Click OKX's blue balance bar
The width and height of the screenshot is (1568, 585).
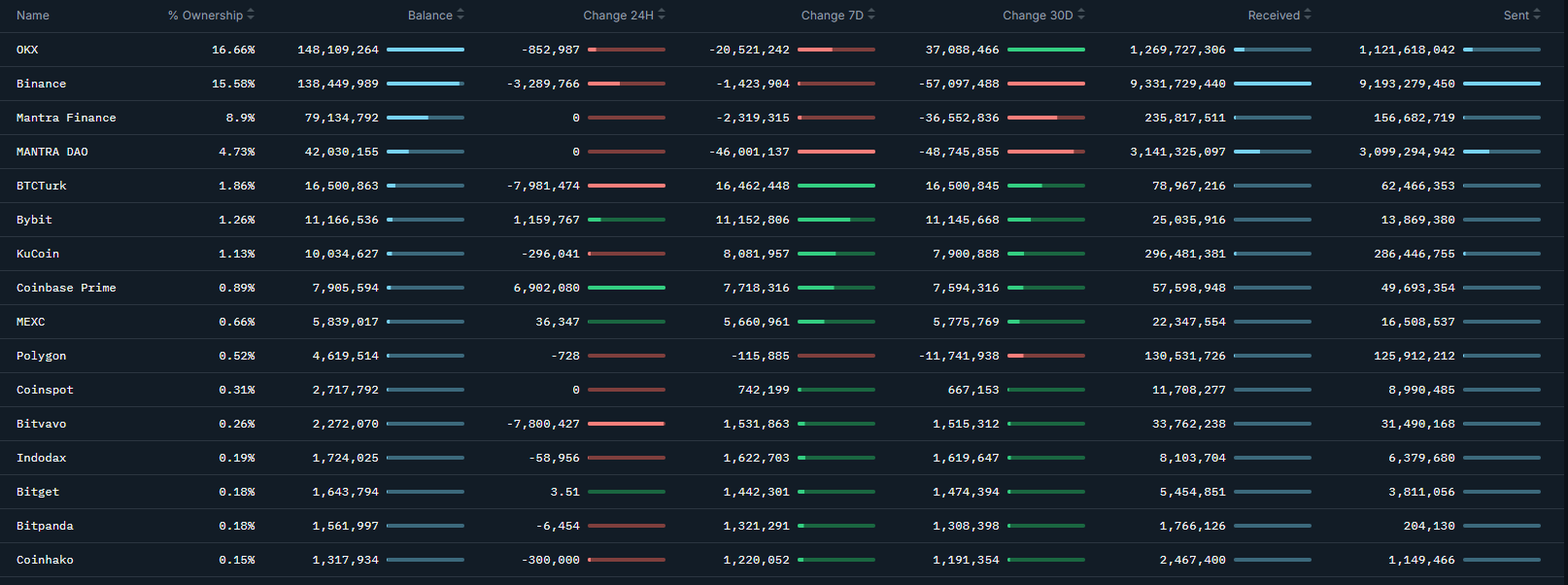(x=425, y=50)
